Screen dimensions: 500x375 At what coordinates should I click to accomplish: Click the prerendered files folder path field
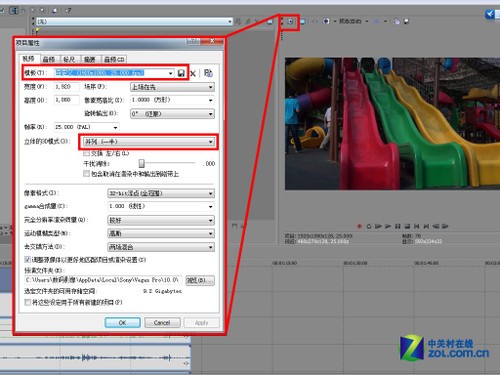pos(103,280)
